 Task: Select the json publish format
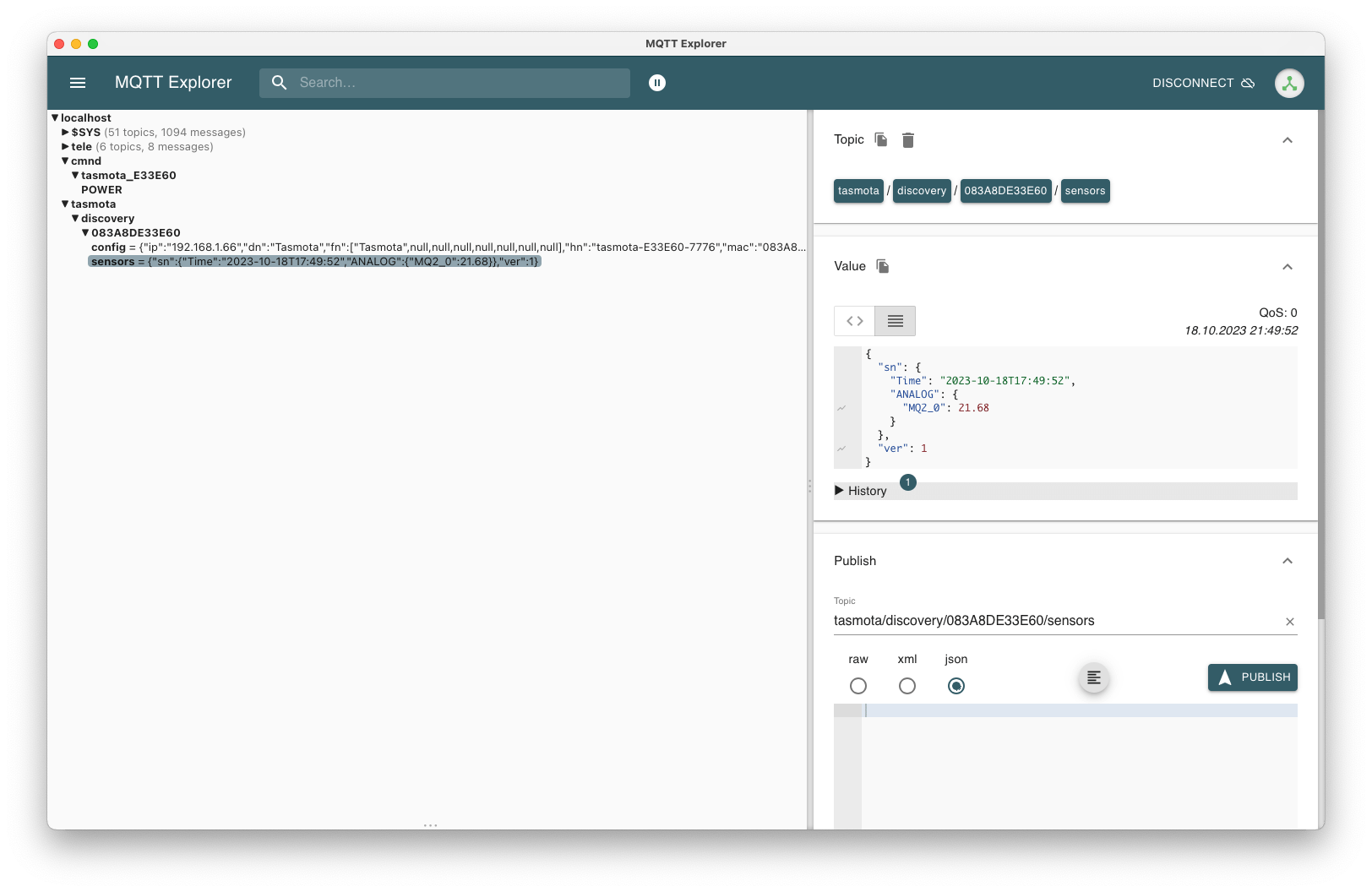[955, 686]
